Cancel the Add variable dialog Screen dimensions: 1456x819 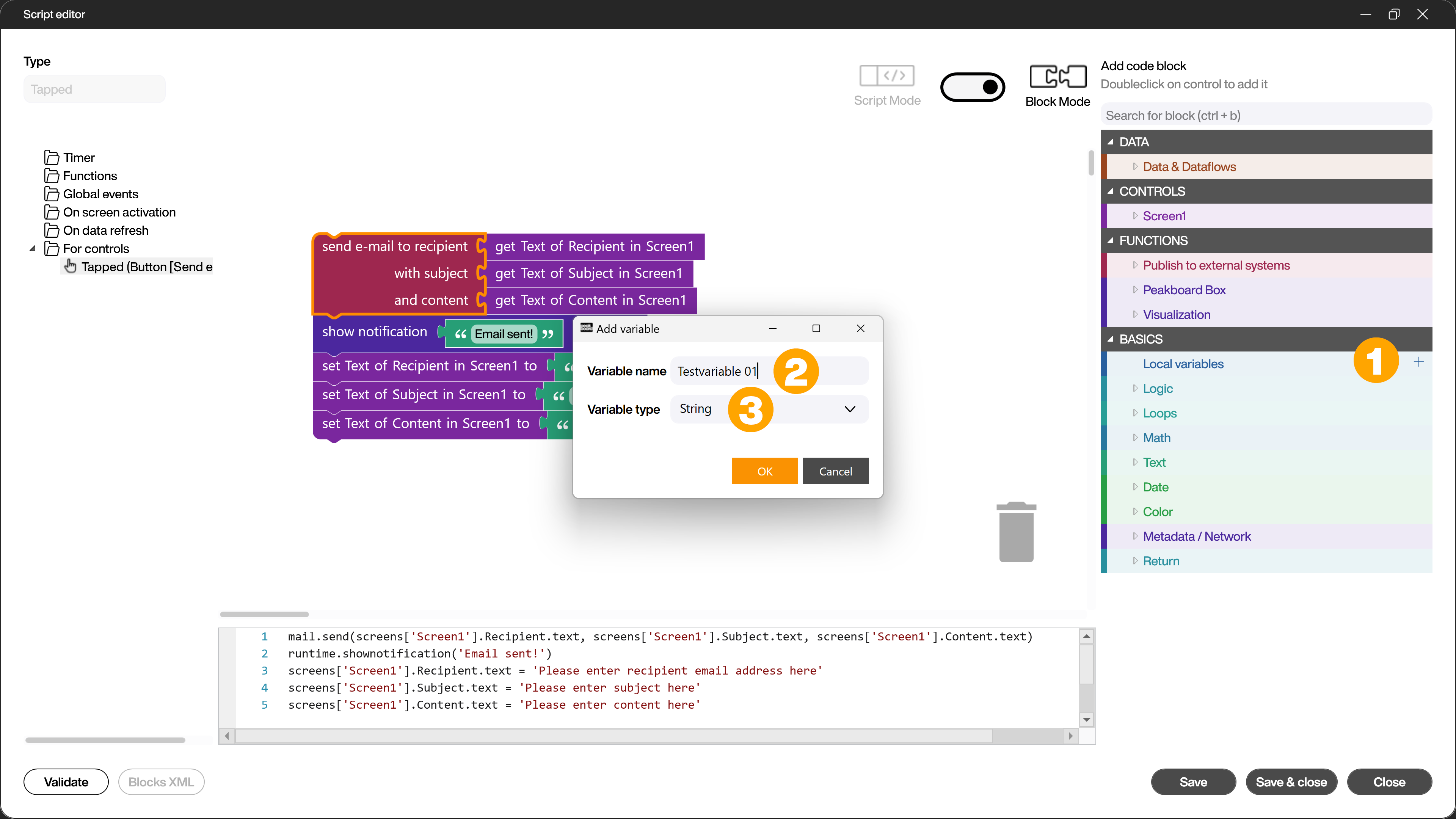tap(835, 471)
